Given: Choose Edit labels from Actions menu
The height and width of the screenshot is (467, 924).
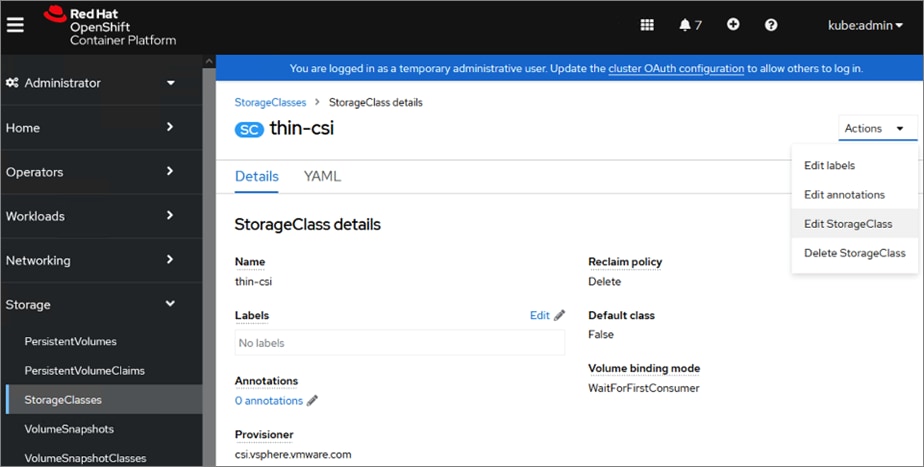Looking at the screenshot, I should 855,165.
